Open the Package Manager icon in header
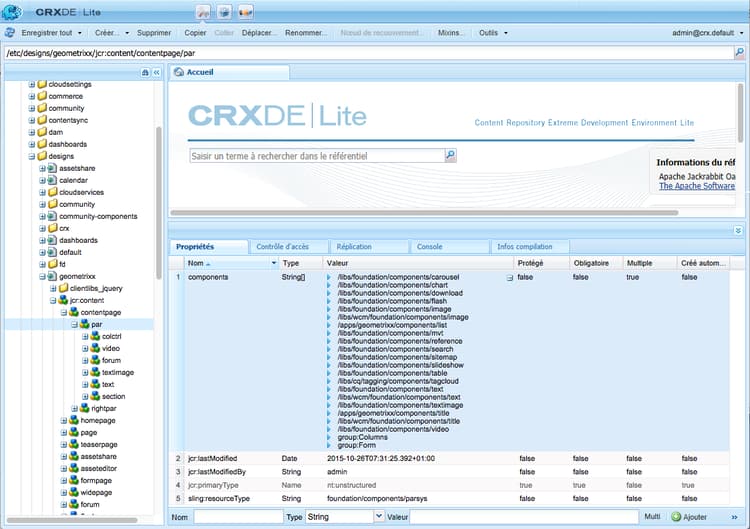Screen dimensions: 750x529 [224, 12]
